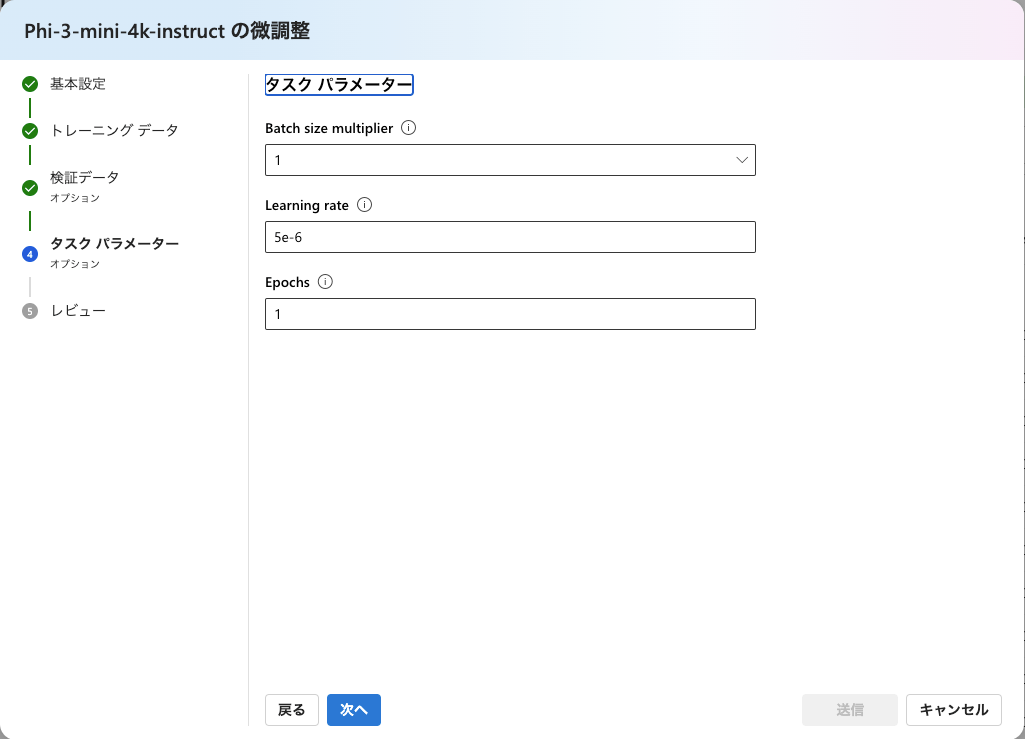Click the Epochs label text
Viewport: 1025px width, 739px height.
click(x=287, y=283)
